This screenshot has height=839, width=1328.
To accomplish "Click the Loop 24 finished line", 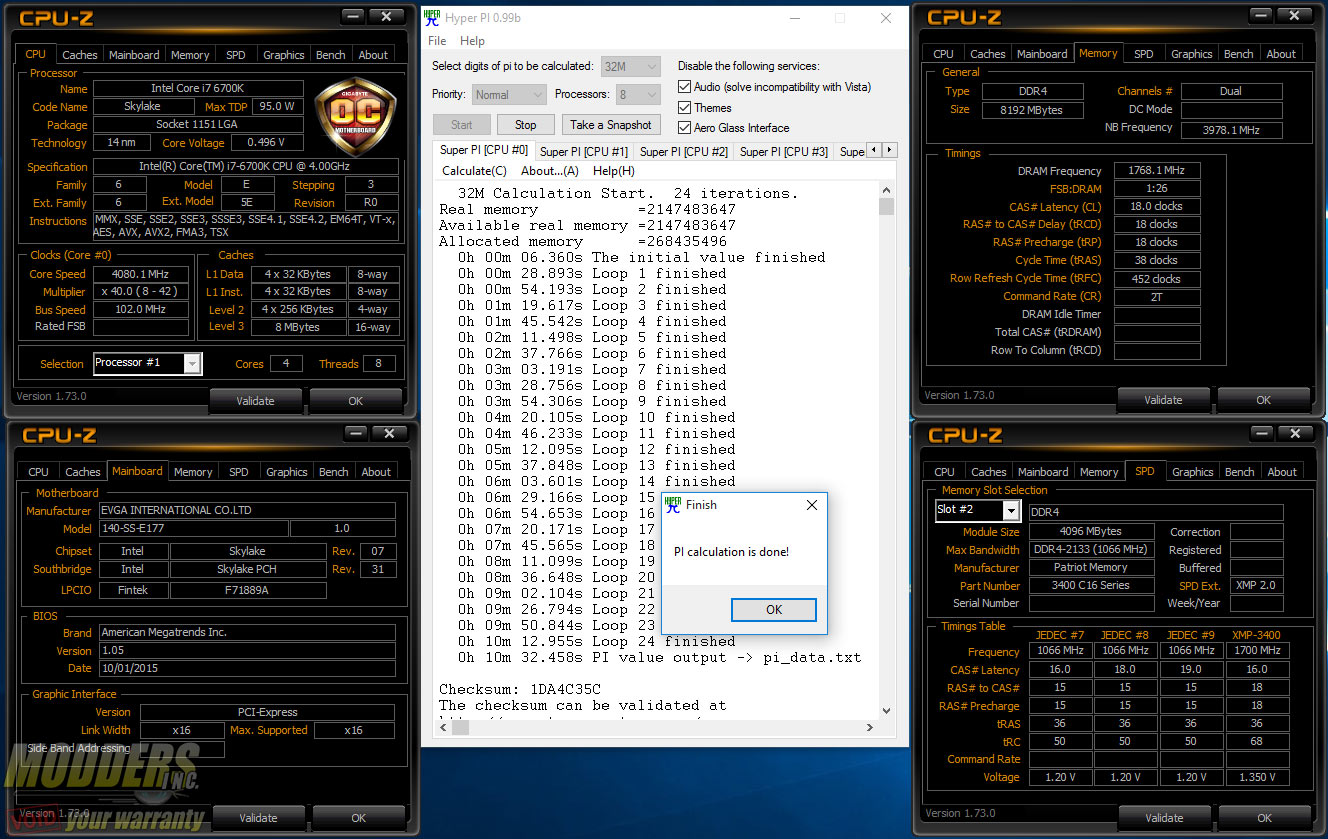I will [597, 641].
